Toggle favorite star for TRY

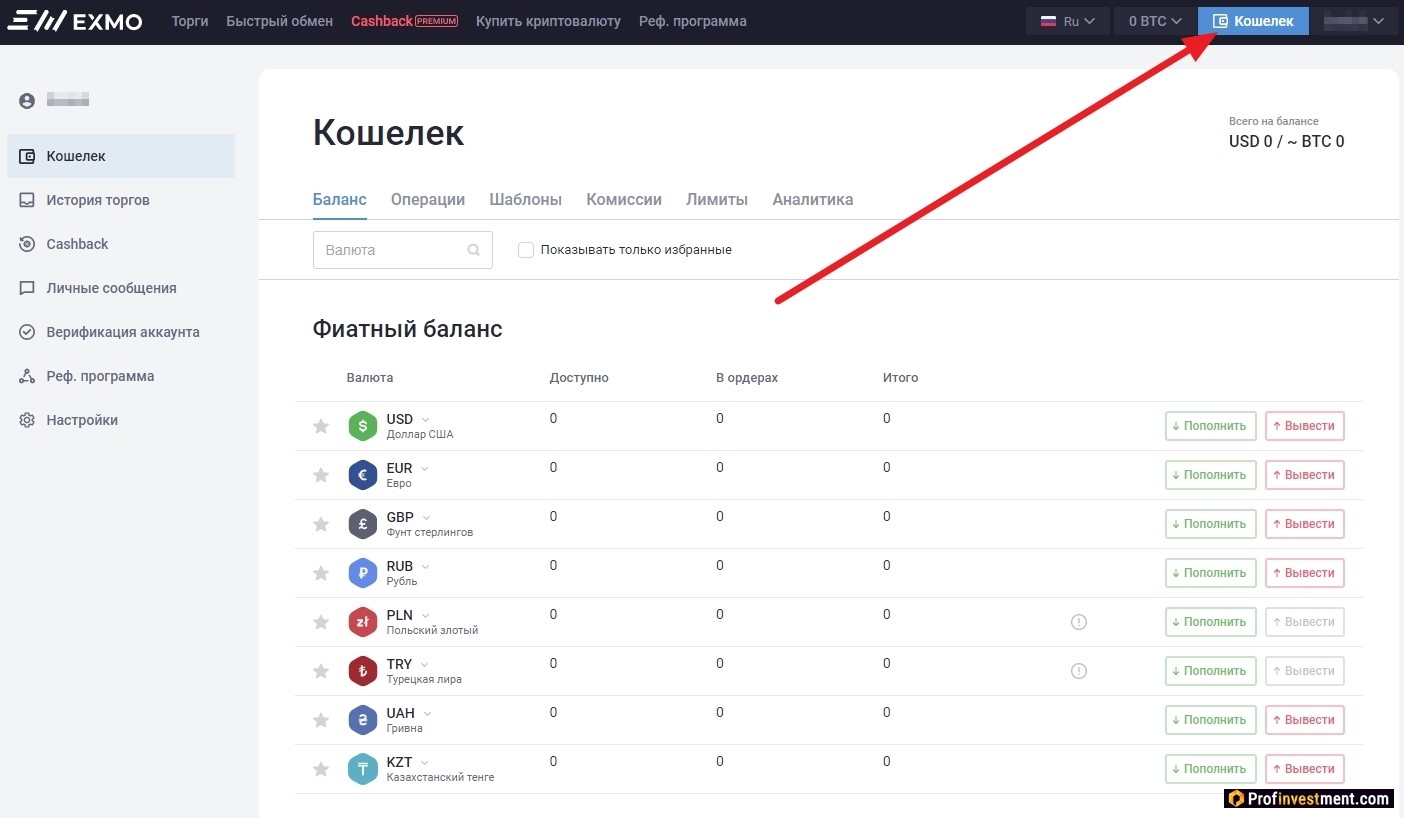[321, 671]
